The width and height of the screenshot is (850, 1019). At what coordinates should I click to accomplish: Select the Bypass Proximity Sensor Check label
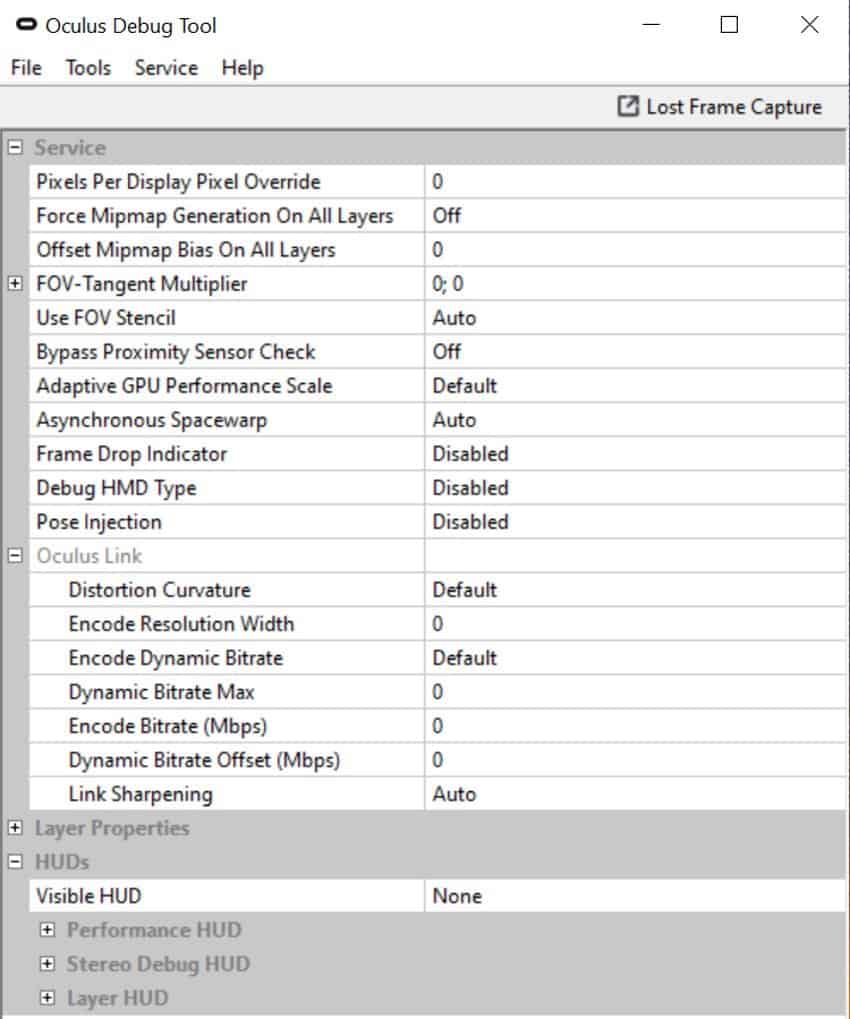click(x=175, y=352)
